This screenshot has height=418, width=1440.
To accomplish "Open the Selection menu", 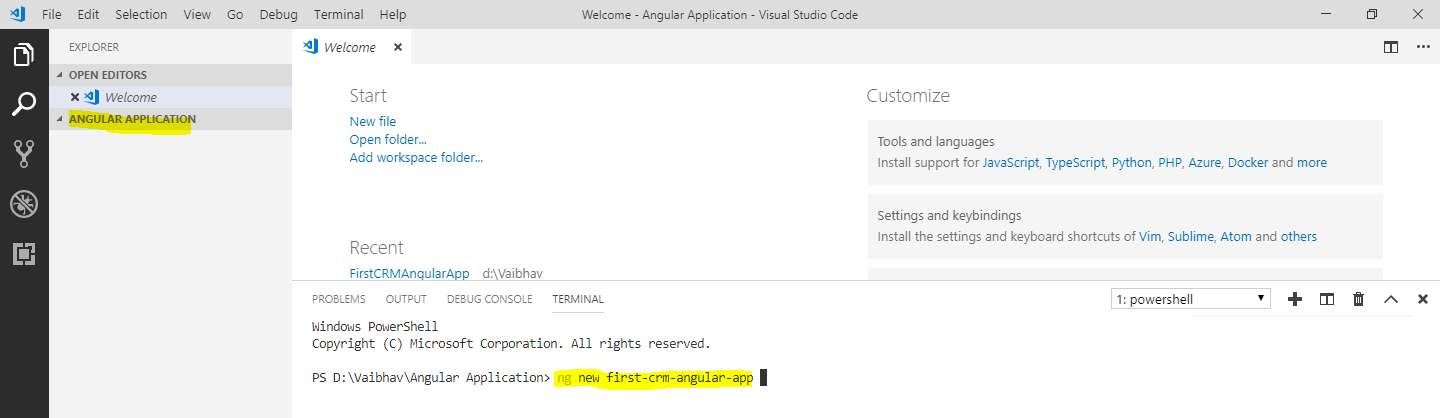I will (141, 15).
